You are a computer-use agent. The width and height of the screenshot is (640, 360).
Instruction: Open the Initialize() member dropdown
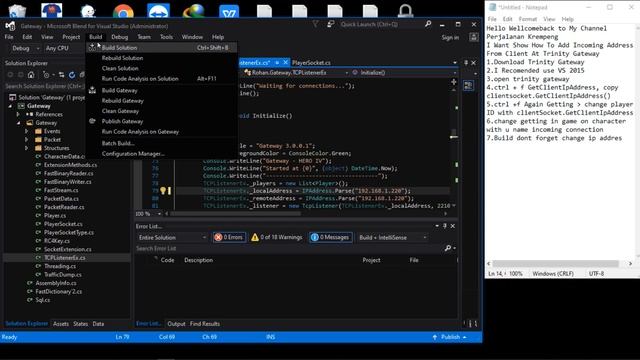coord(404,73)
